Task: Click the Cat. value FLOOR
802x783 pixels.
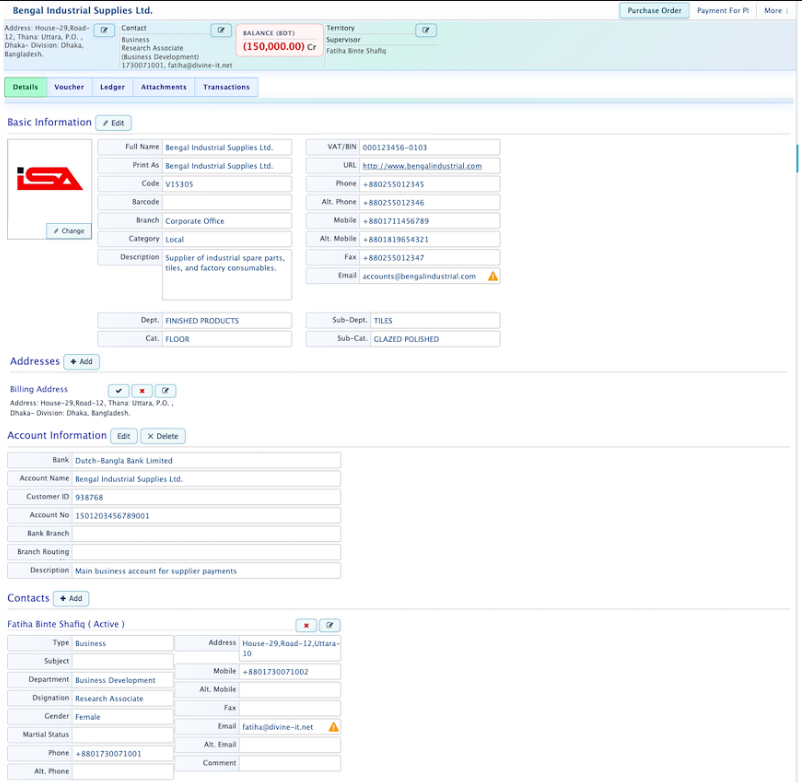Action: coord(227,339)
